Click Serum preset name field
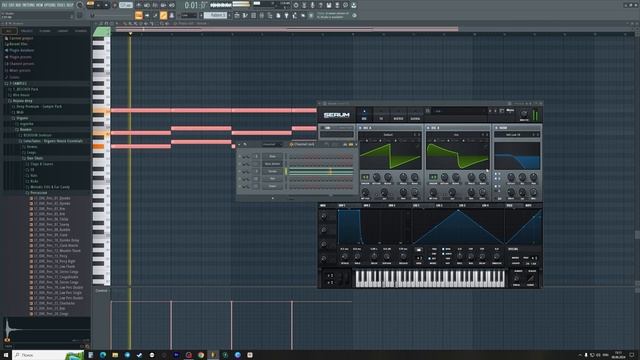This screenshot has width=640, height=360. pyautogui.click(x=459, y=111)
